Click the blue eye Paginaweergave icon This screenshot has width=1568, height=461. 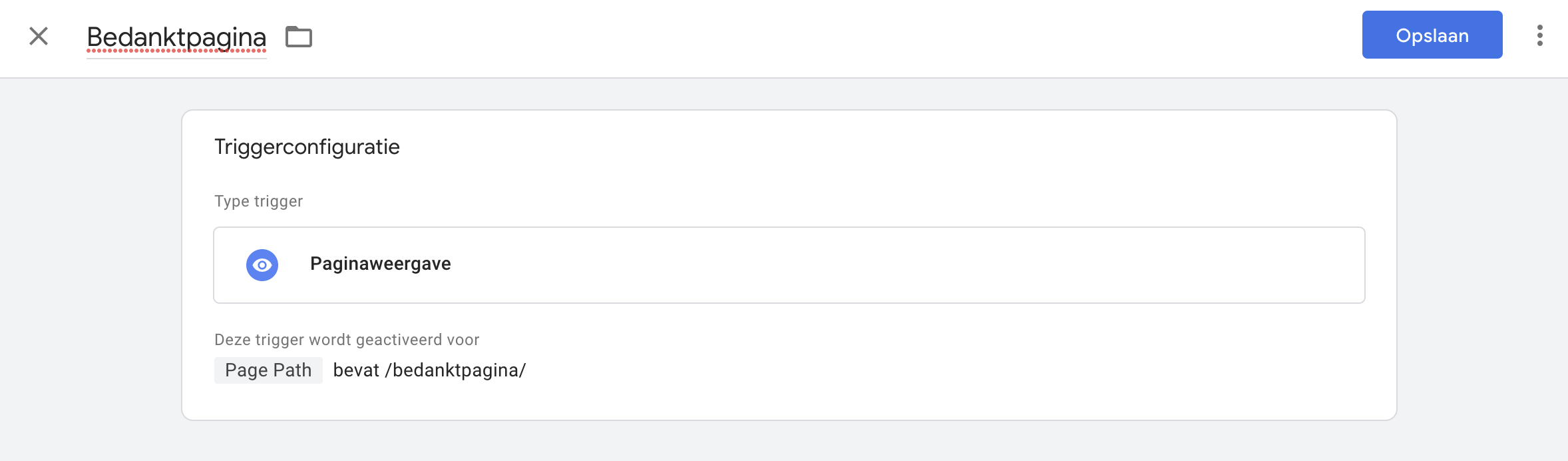tap(262, 265)
